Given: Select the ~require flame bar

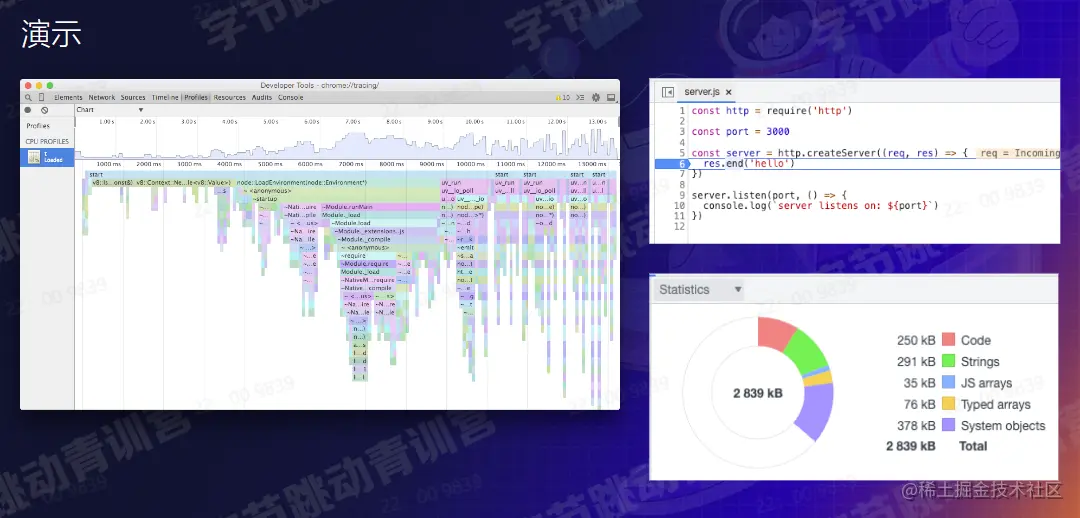Looking at the screenshot, I should tap(368, 256).
